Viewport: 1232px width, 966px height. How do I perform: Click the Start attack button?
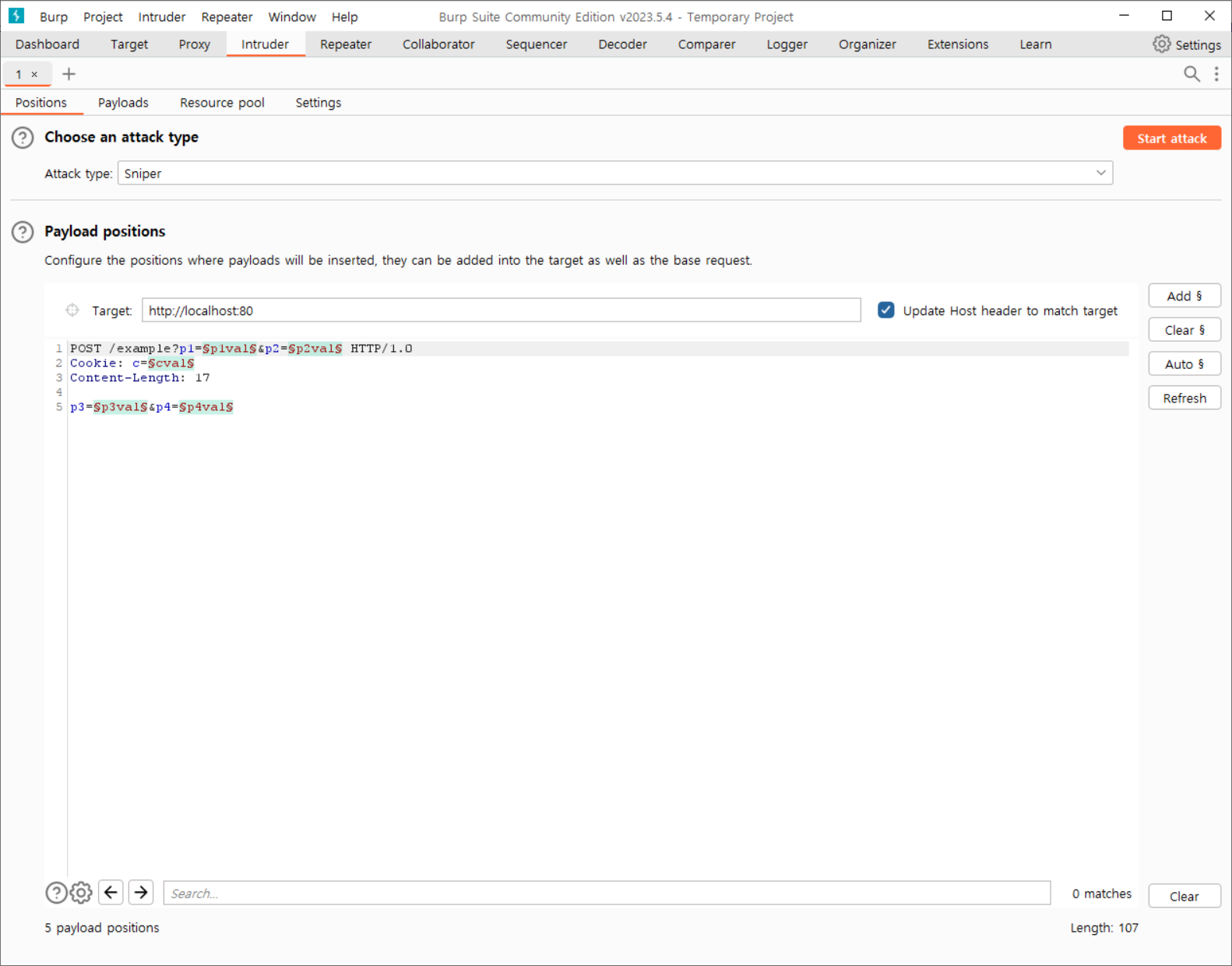(1171, 138)
